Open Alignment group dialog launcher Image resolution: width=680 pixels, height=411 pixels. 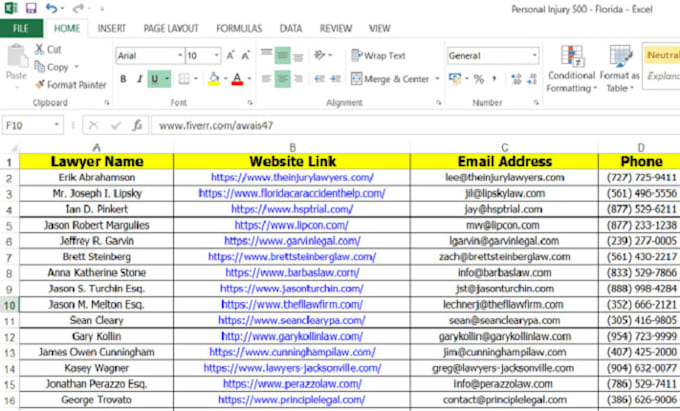[439, 103]
